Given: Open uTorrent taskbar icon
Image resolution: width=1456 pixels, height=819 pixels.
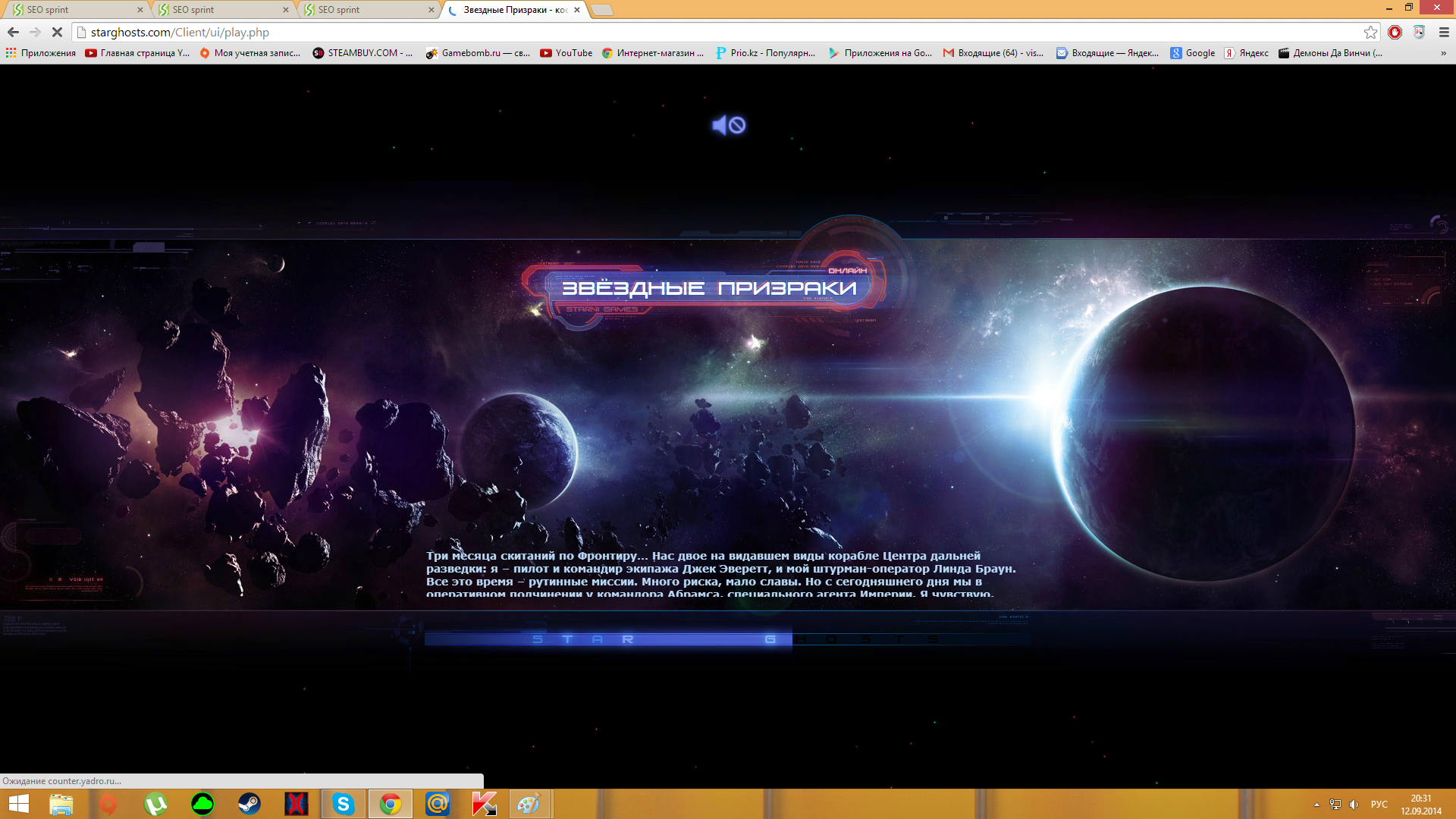Looking at the screenshot, I should [x=155, y=804].
